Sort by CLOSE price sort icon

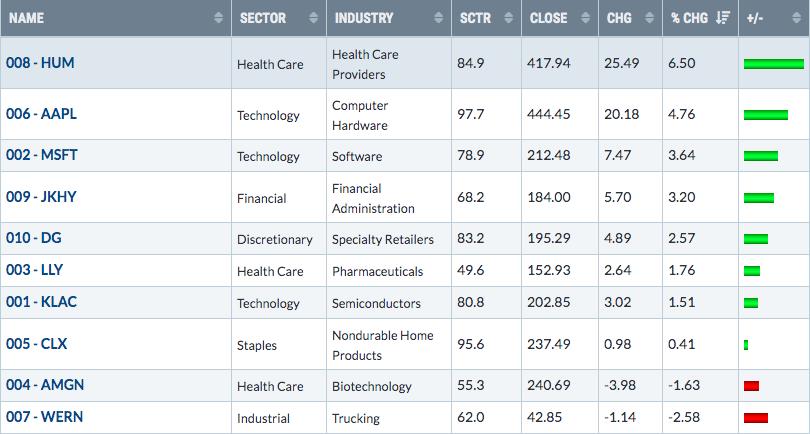point(585,18)
